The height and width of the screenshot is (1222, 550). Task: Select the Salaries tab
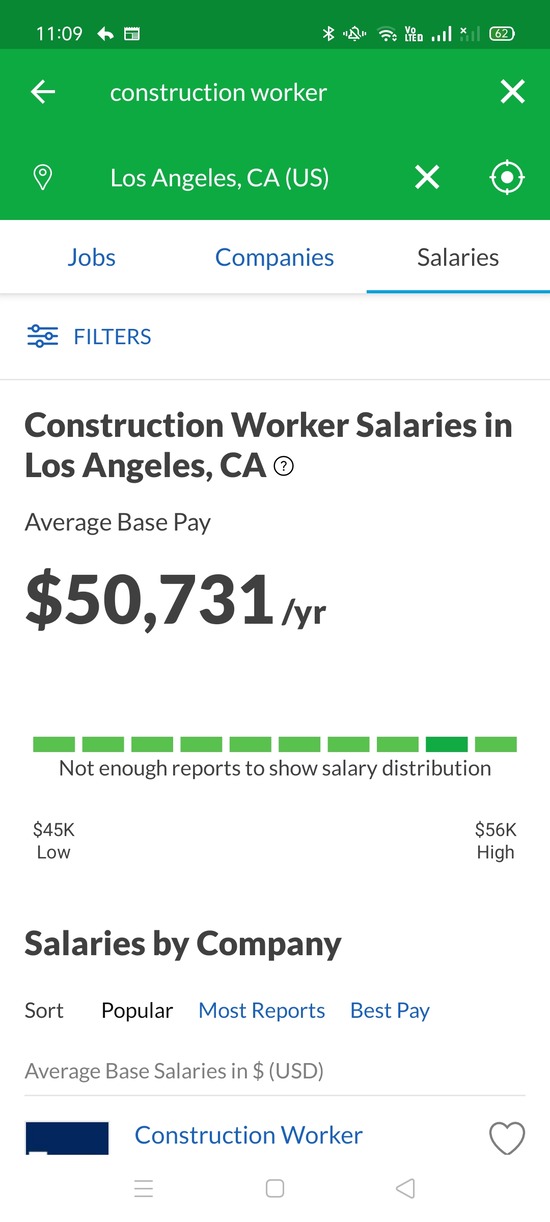pyautogui.click(x=458, y=257)
